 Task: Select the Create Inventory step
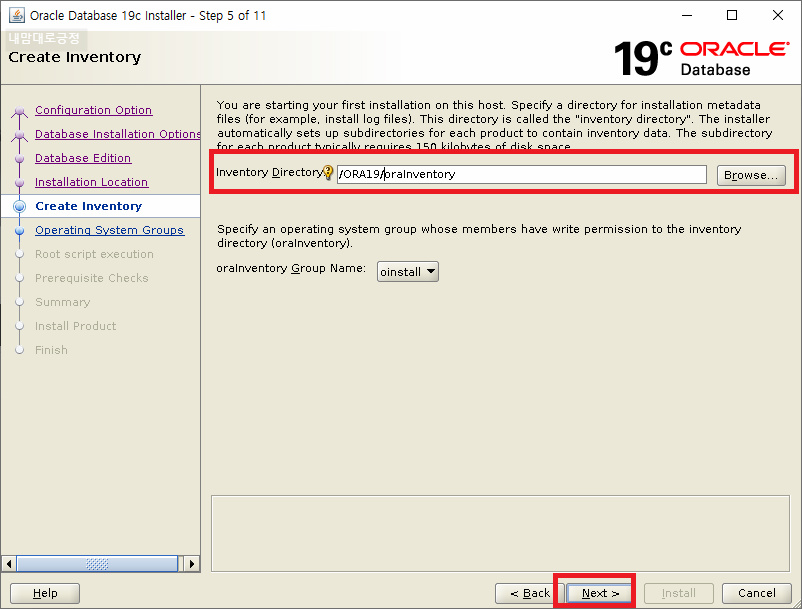pyautogui.click(x=88, y=206)
